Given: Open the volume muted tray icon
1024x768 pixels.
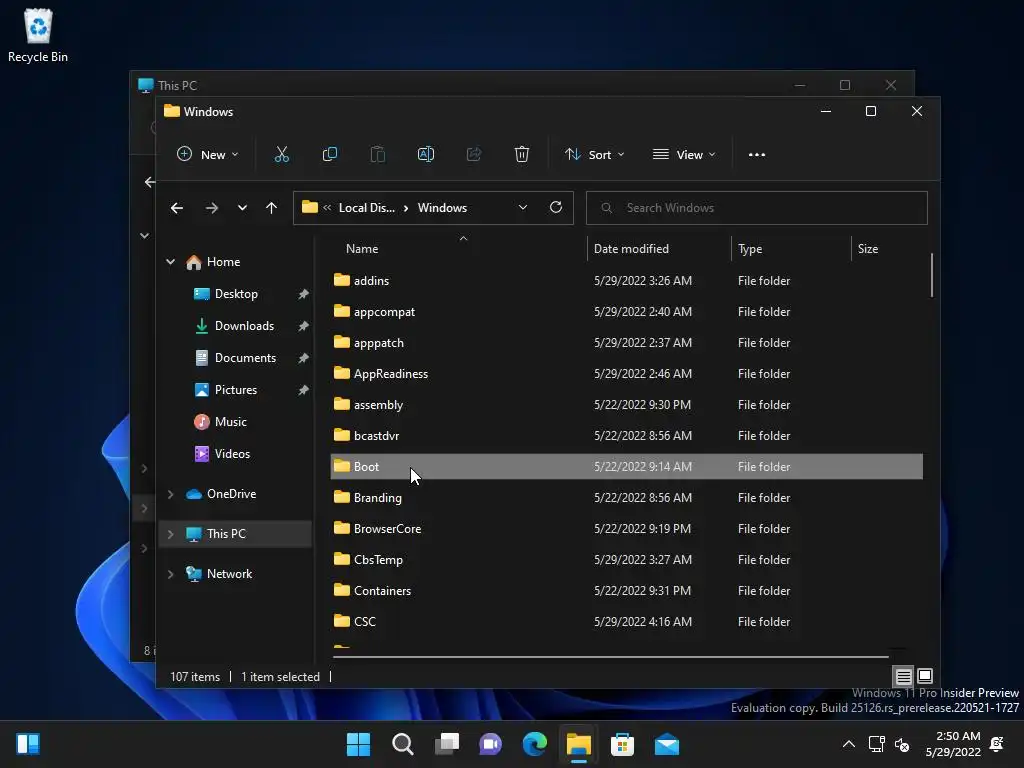Looking at the screenshot, I should 902,744.
